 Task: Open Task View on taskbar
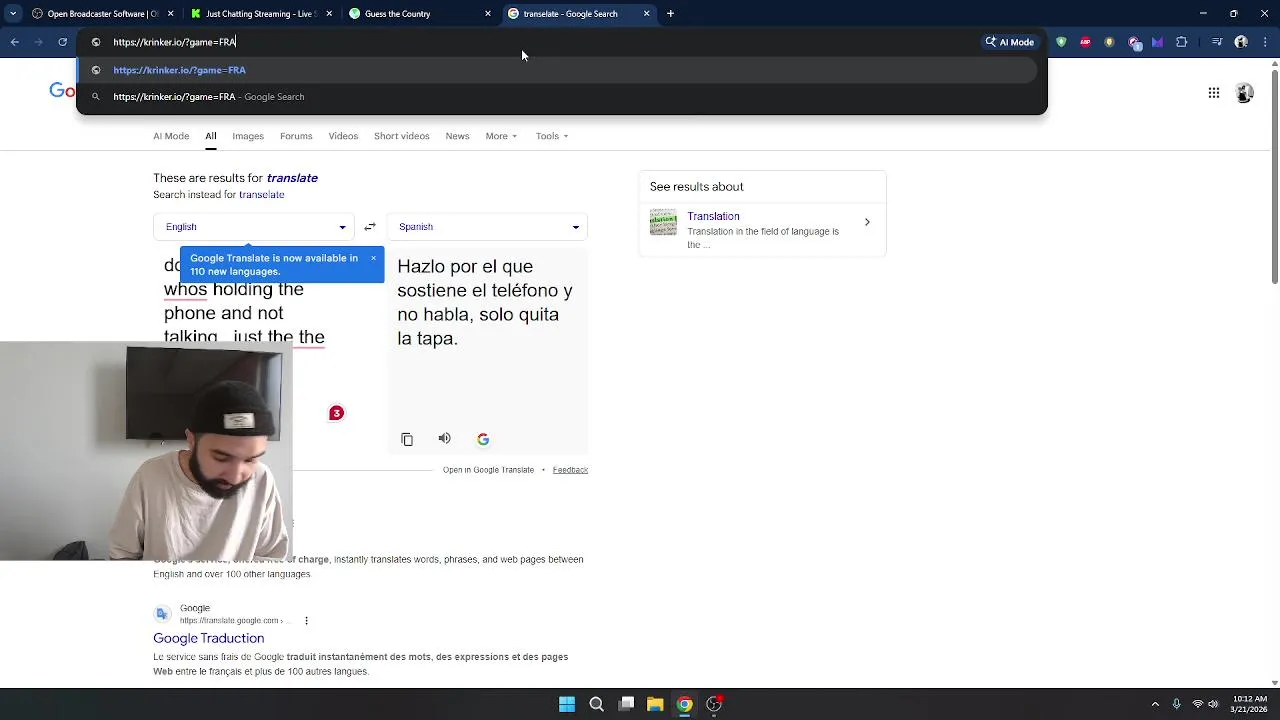pos(626,704)
